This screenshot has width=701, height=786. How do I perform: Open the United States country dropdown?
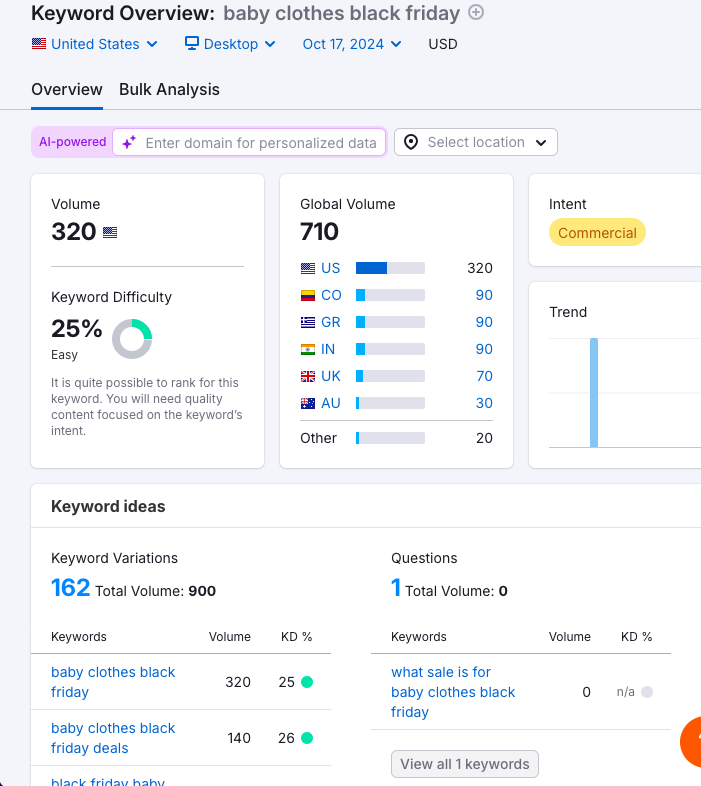pos(95,44)
